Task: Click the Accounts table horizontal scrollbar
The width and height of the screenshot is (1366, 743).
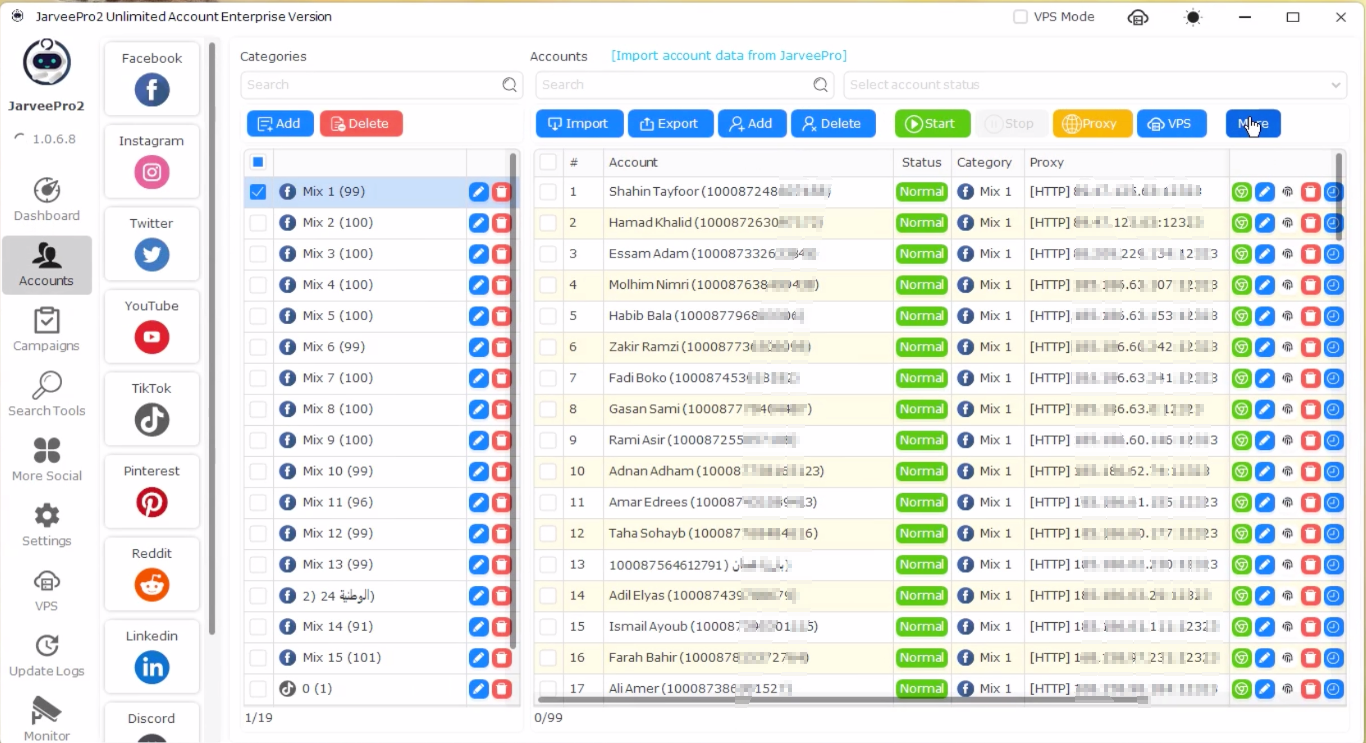Action: (x=843, y=700)
